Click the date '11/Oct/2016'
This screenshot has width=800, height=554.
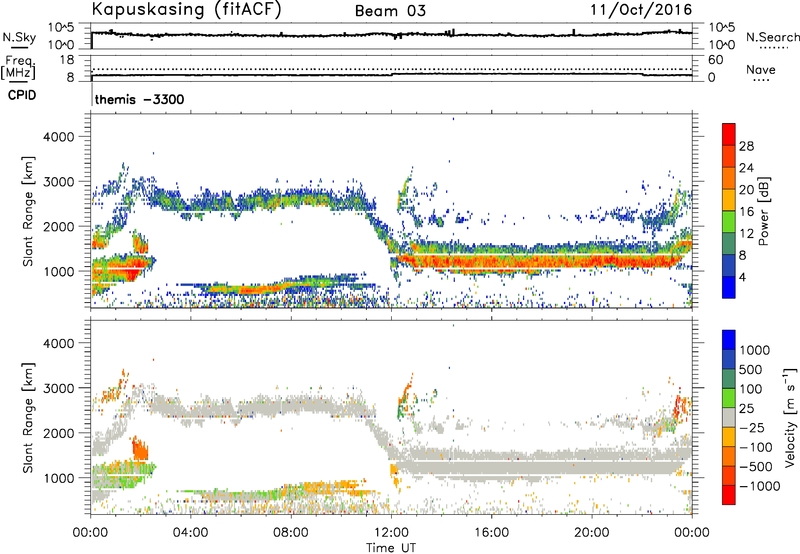[x=641, y=10]
